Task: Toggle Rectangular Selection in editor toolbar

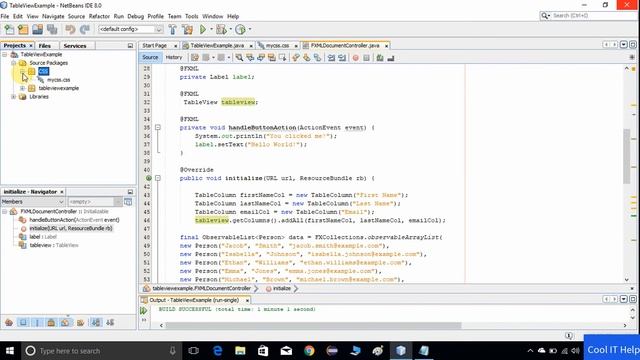Action: (x=282, y=58)
